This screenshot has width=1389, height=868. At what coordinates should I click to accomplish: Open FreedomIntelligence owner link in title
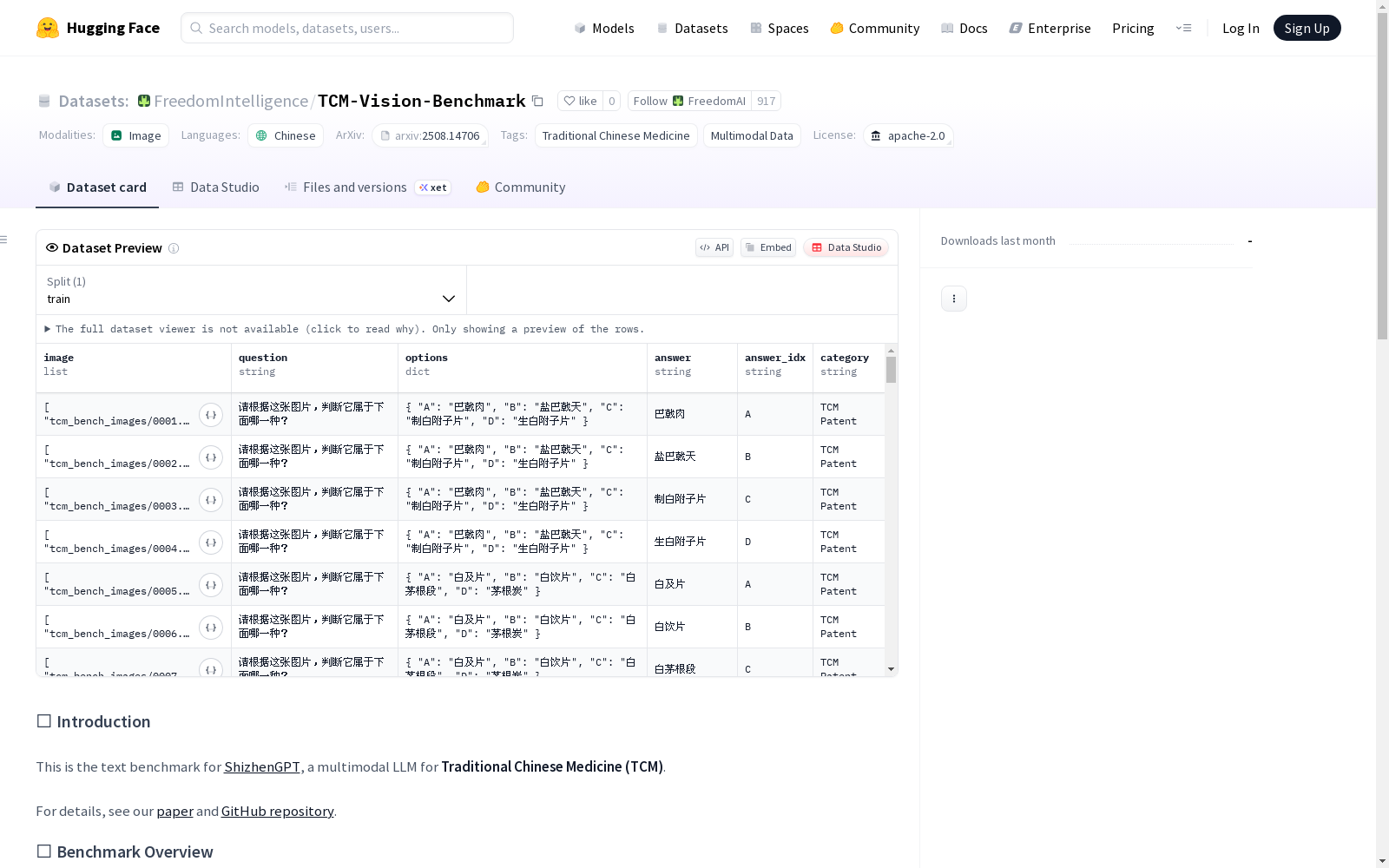[231, 102]
